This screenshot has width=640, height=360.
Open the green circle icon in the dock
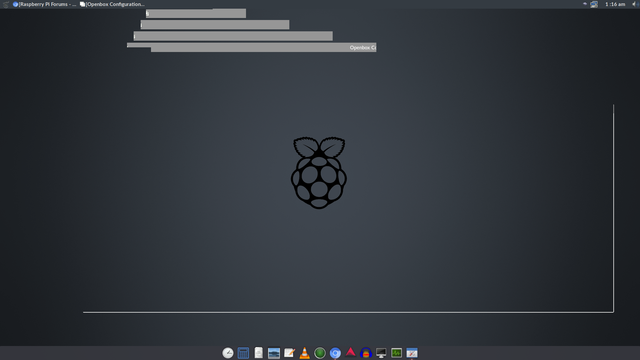point(320,353)
